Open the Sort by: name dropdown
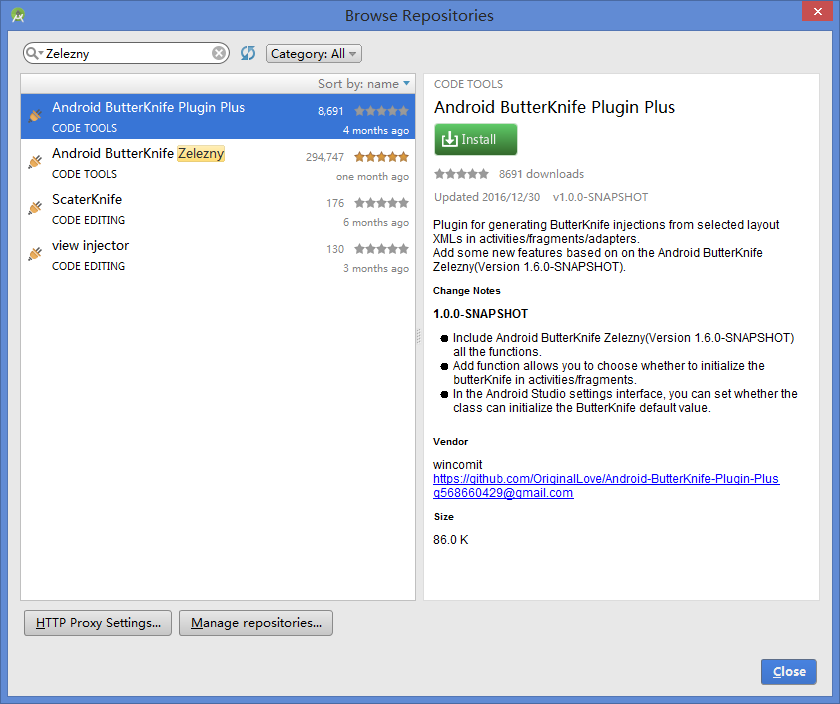The image size is (840, 704). pos(364,84)
